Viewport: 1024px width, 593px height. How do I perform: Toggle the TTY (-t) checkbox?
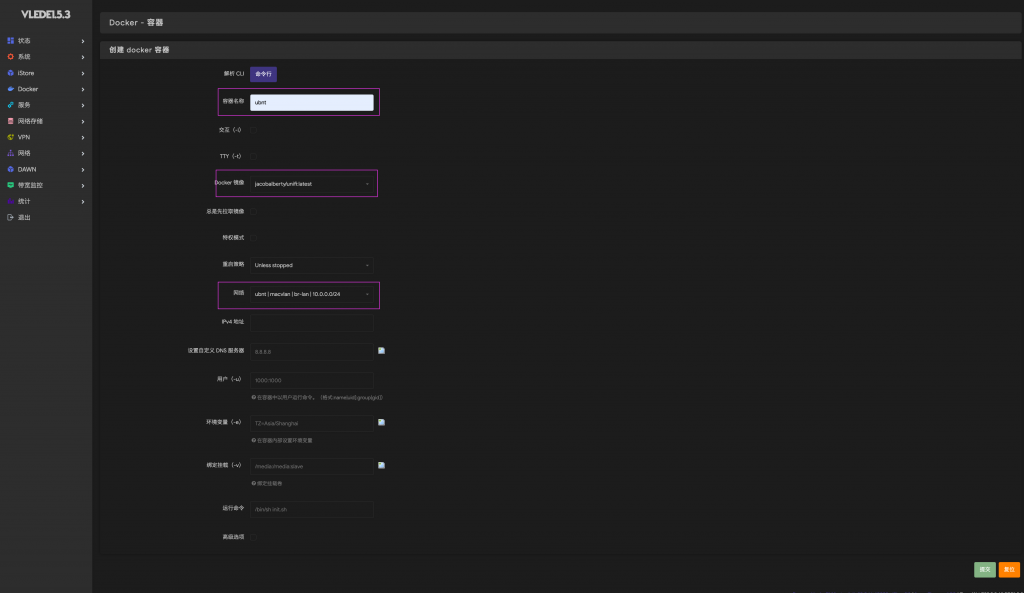[253, 156]
